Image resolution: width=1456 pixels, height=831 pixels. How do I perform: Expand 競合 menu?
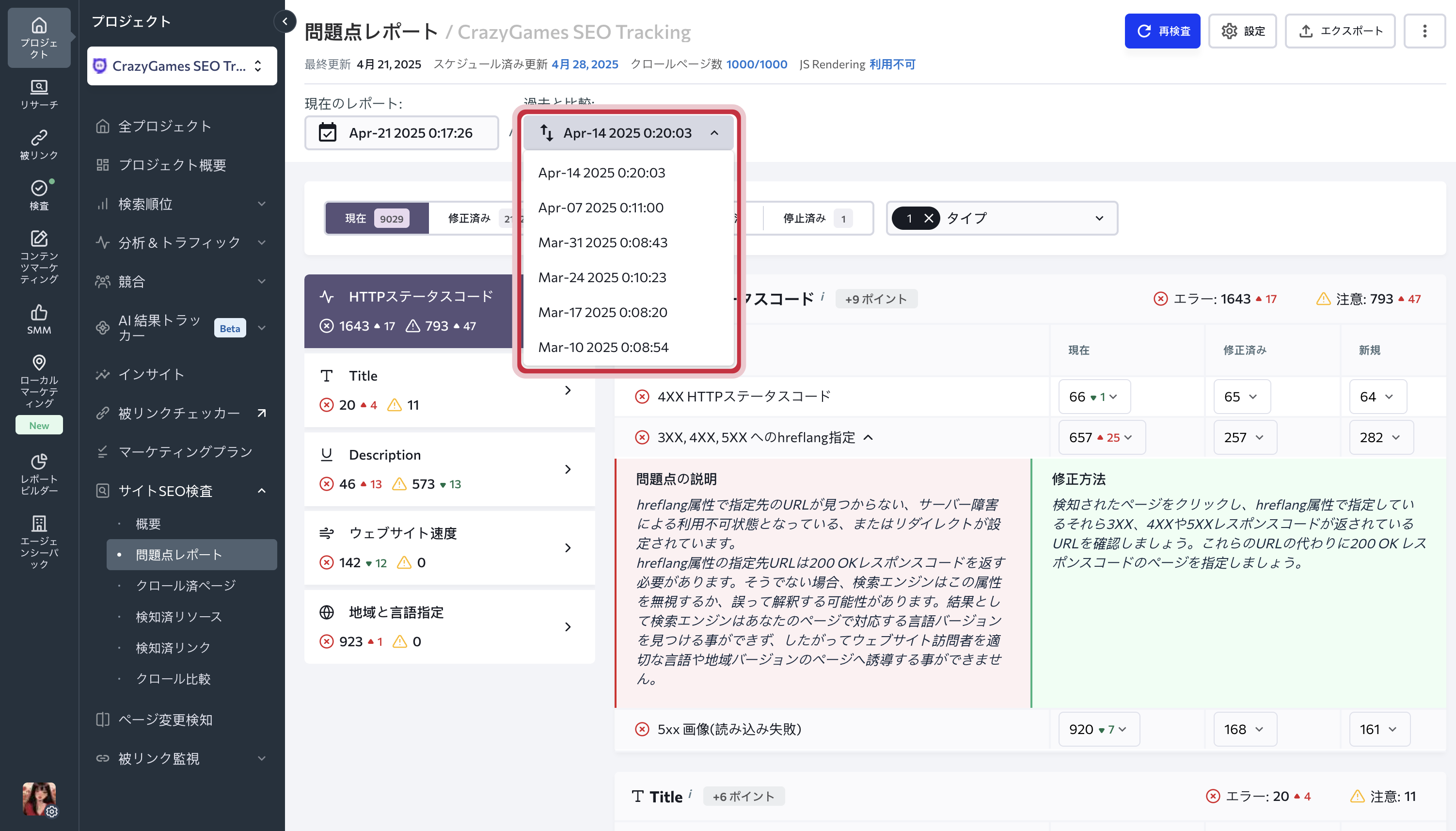pos(182,281)
